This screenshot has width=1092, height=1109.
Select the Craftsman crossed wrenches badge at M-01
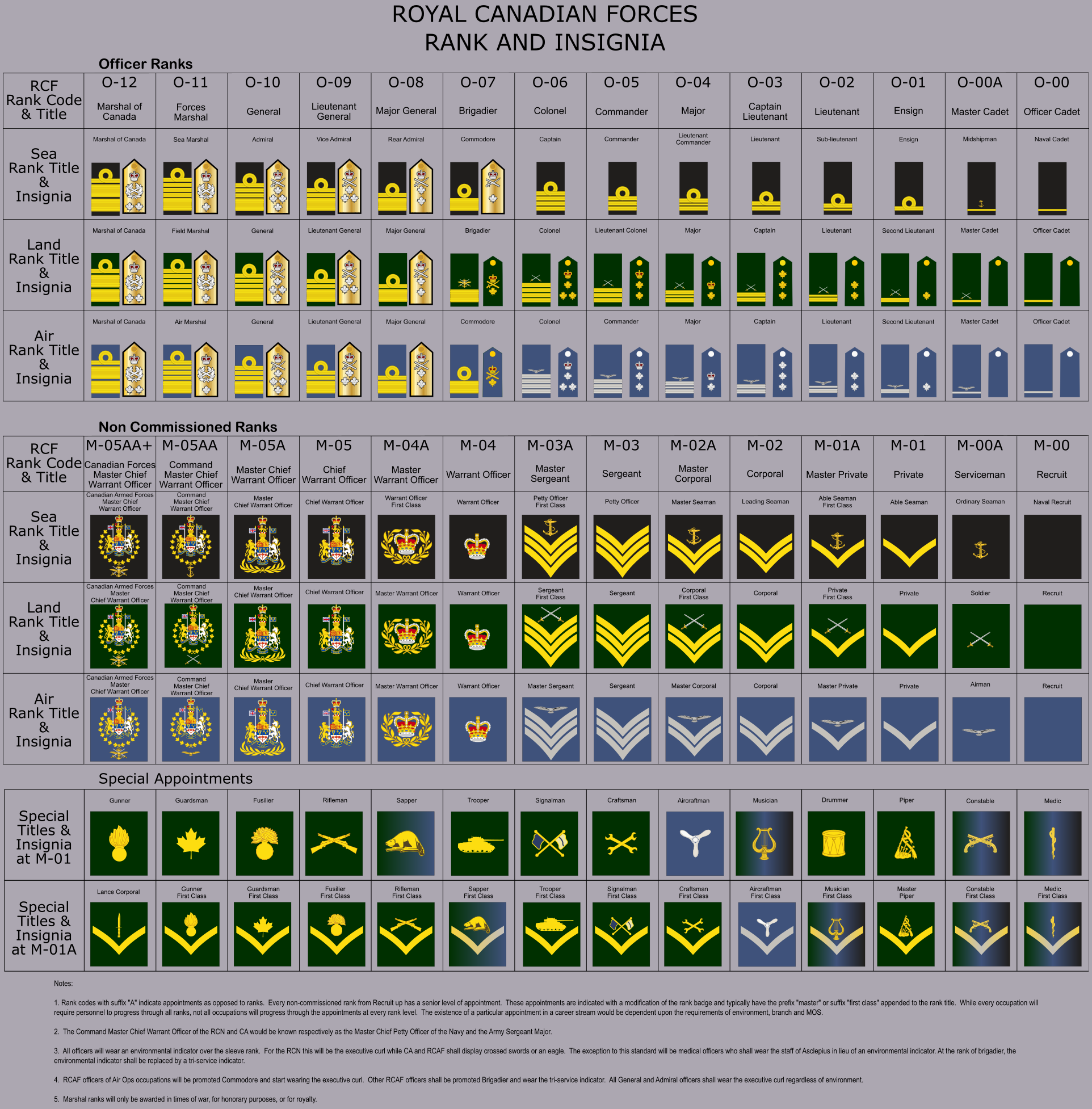(622, 843)
